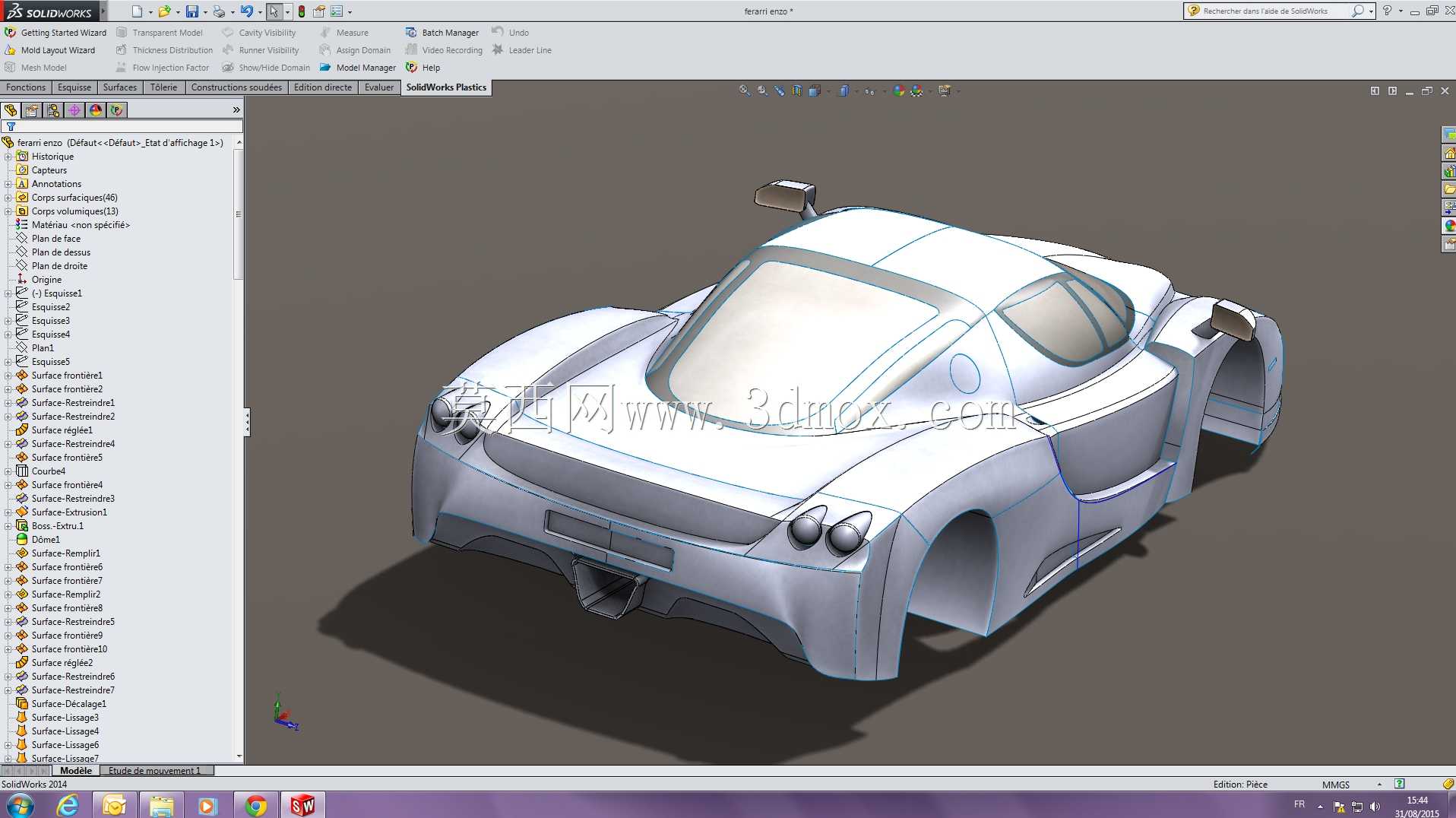Click the Rebuild traffic light icon
This screenshot has height=818, width=1456.
(302, 11)
